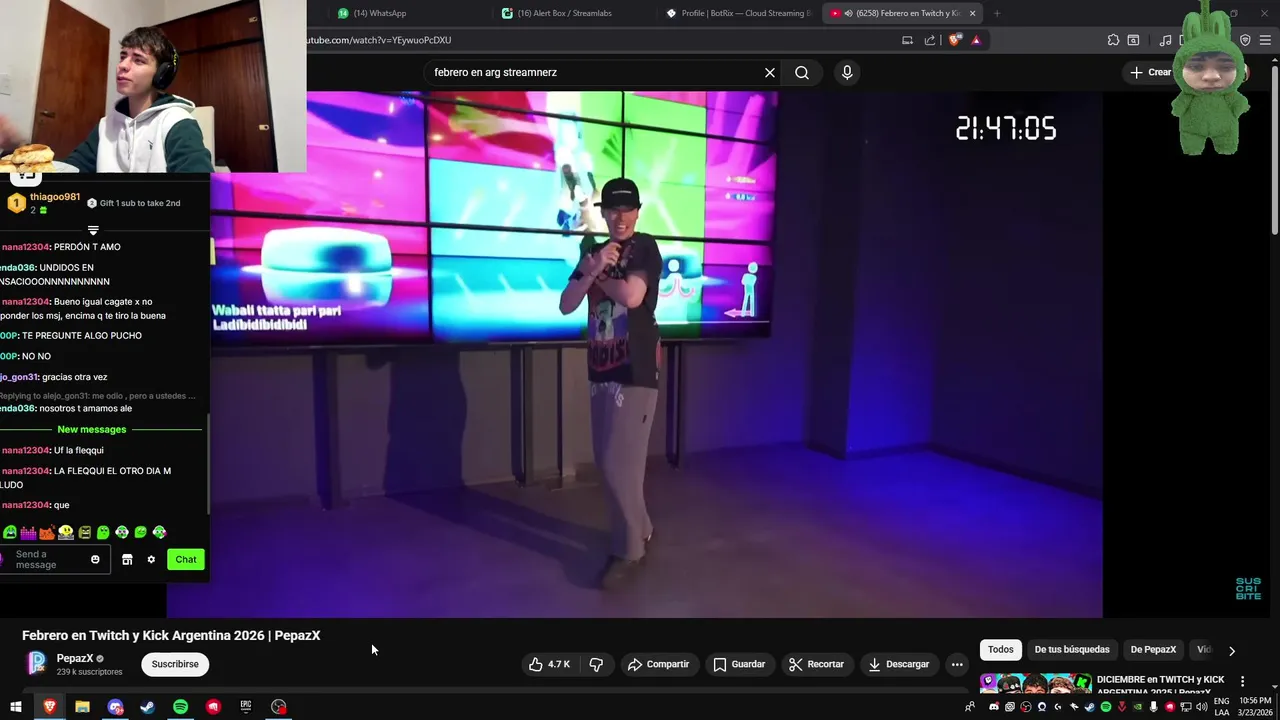1280x720 pixels.
Task: Open the browser extensions puzzle icon
Action: [1113, 40]
